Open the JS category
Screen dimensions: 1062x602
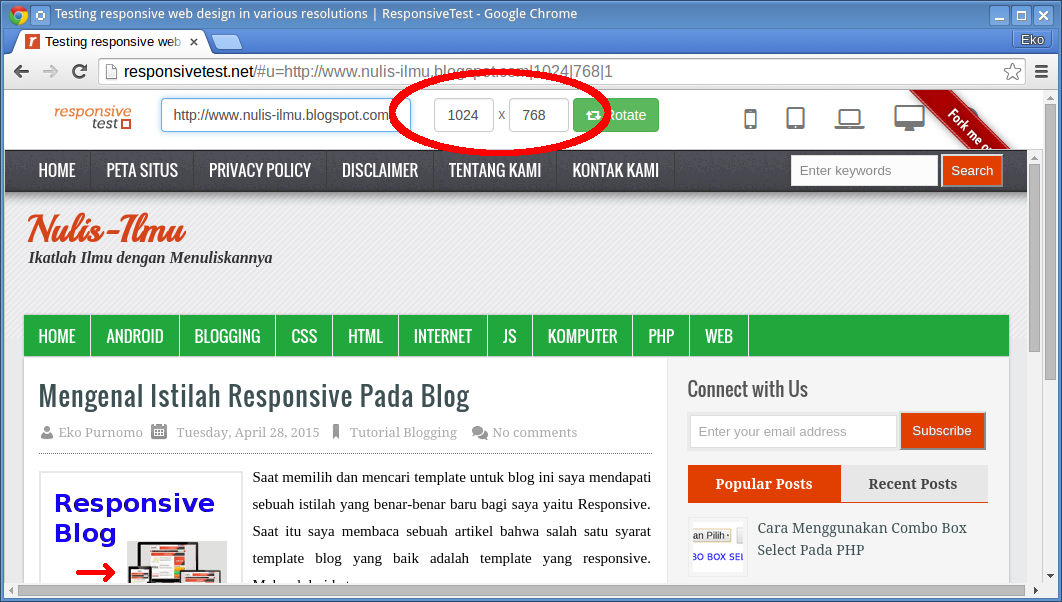point(510,336)
